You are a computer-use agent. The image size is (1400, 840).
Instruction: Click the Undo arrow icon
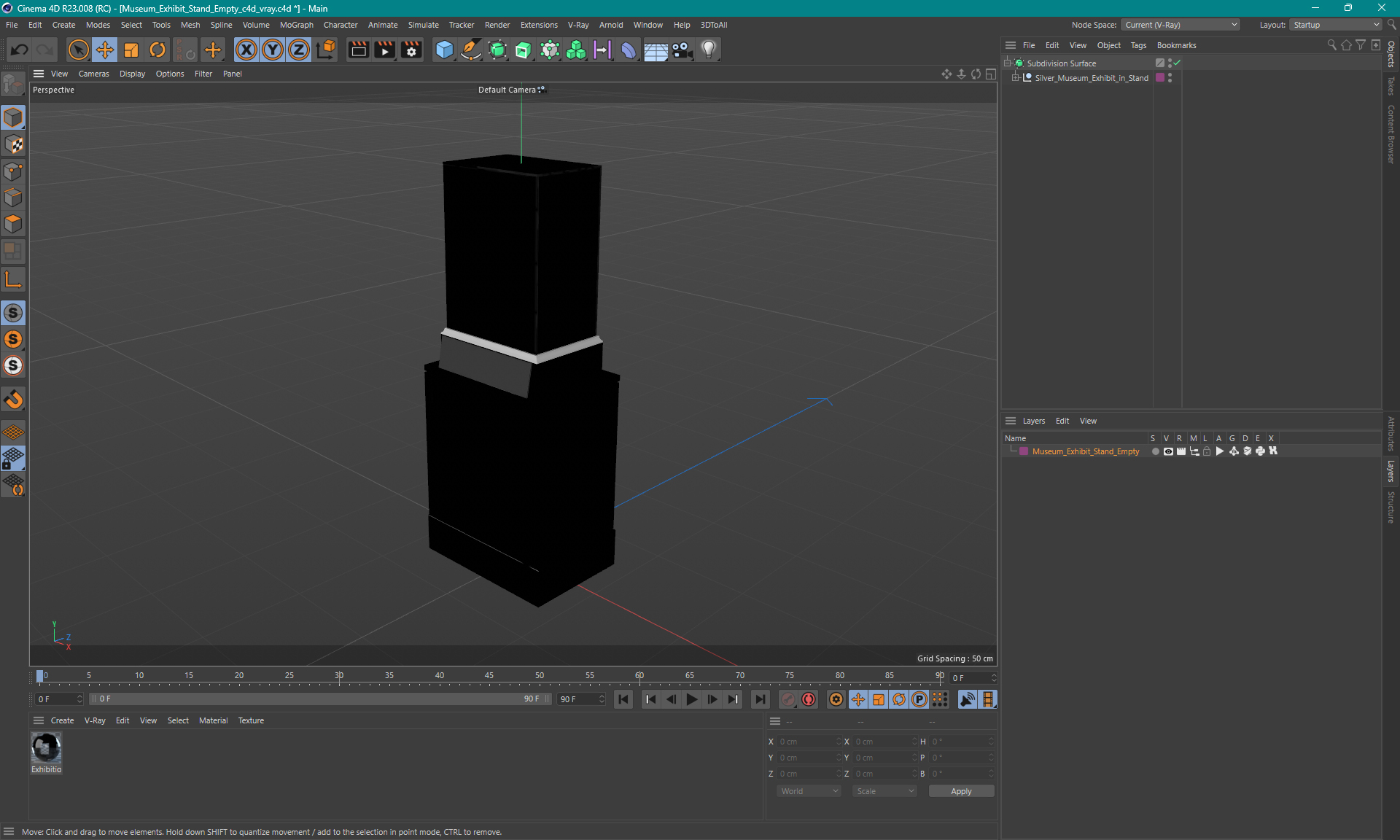tap(20, 50)
